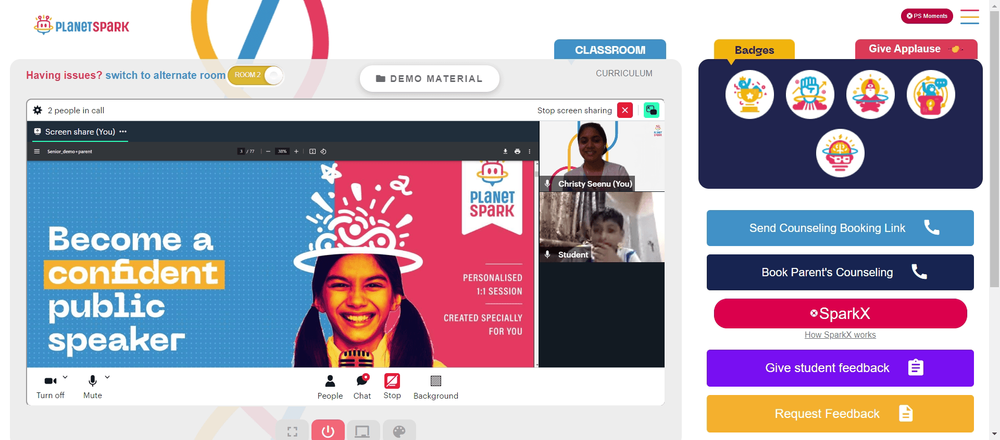
Task: Zoom out the PDF with minus icon
Action: pos(268,151)
